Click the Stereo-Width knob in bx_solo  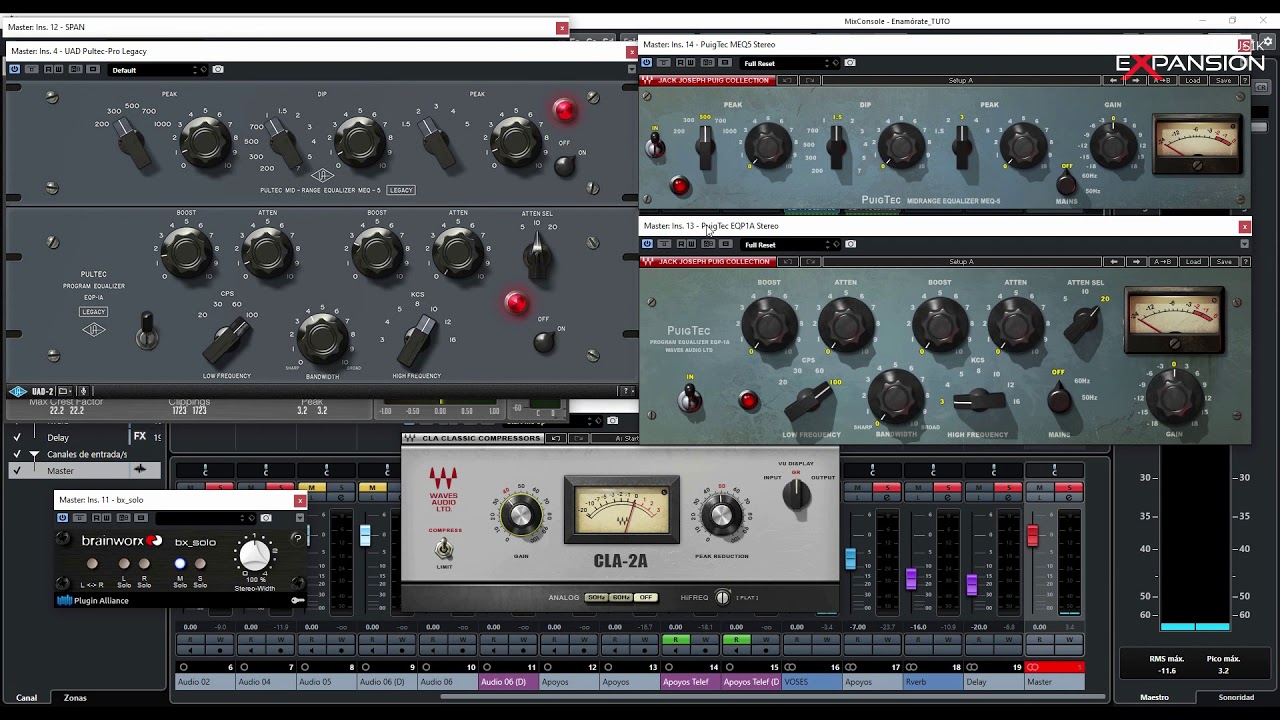click(x=255, y=555)
